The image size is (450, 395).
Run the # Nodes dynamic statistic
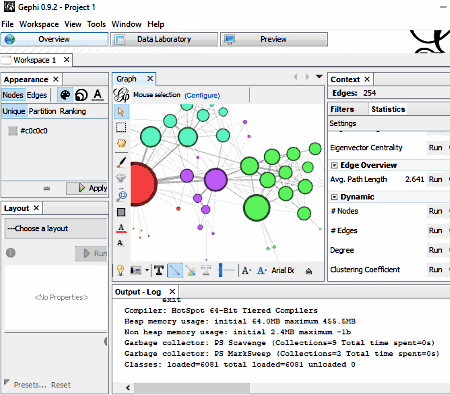click(x=435, y=211)
